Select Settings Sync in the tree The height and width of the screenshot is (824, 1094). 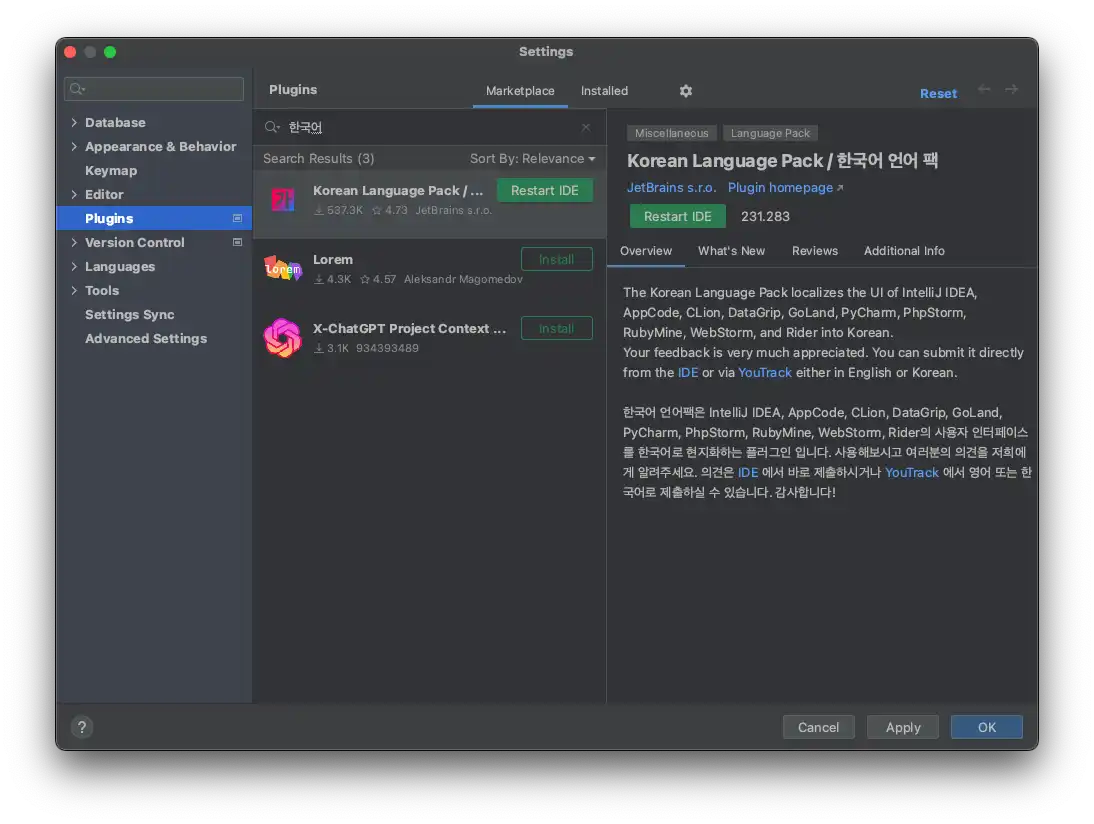pyautogui.click(x=130, y=315)
